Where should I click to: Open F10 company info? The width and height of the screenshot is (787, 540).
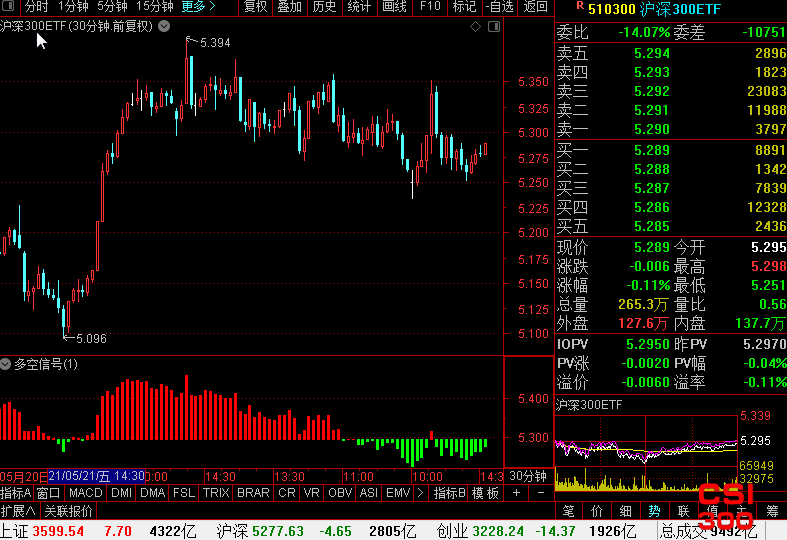(430, 7)
